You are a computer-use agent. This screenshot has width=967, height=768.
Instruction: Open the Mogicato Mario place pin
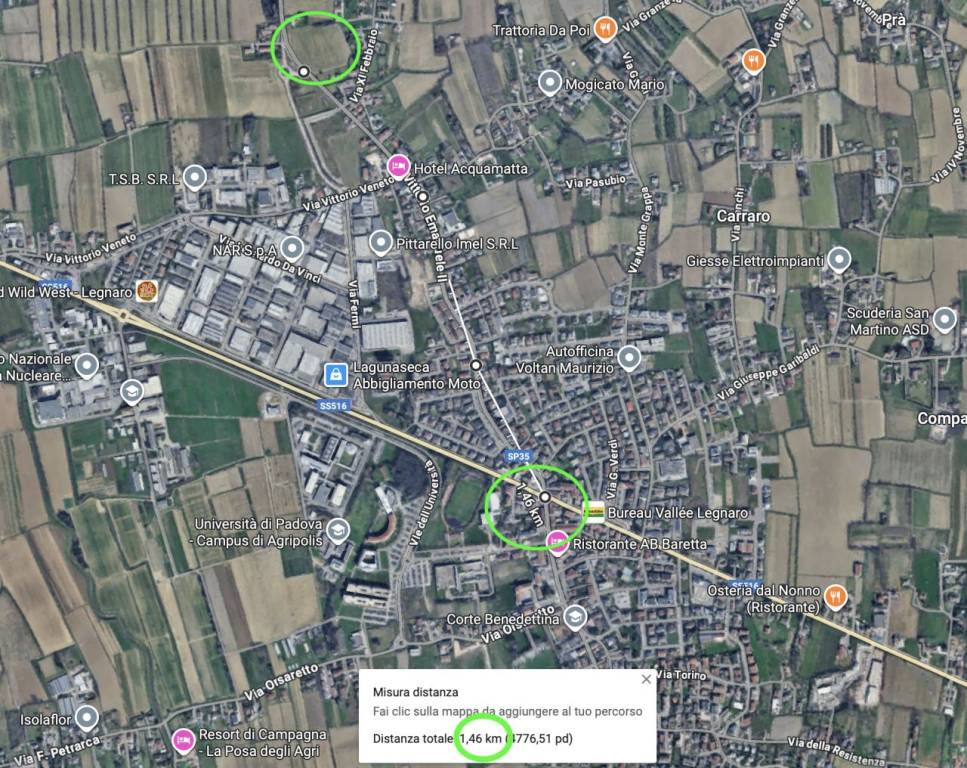click(549, 82)
